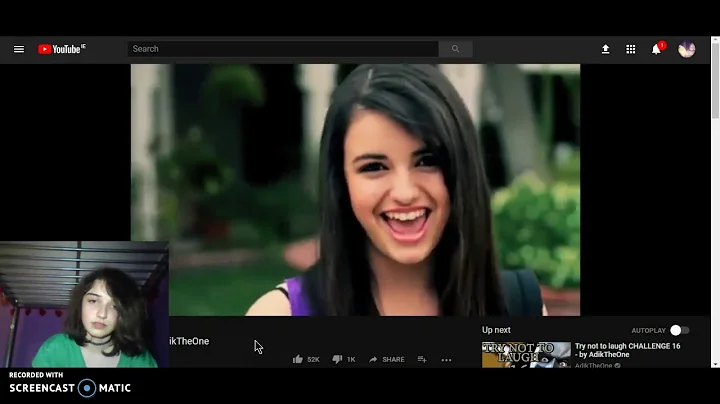Click the '1K' dislikes count

click(351, 359)
